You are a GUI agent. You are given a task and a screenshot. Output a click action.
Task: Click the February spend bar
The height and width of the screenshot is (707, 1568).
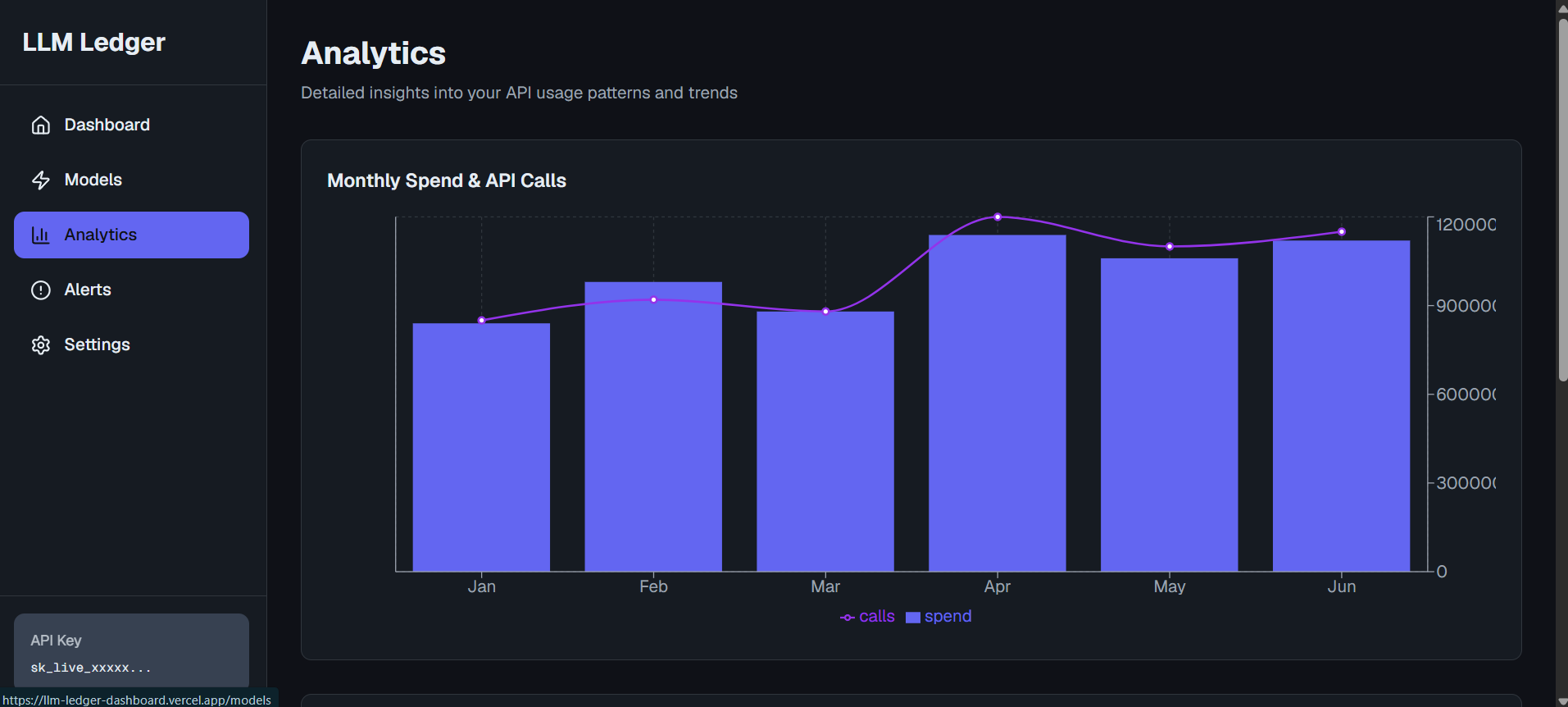click(x=653, y=426)
